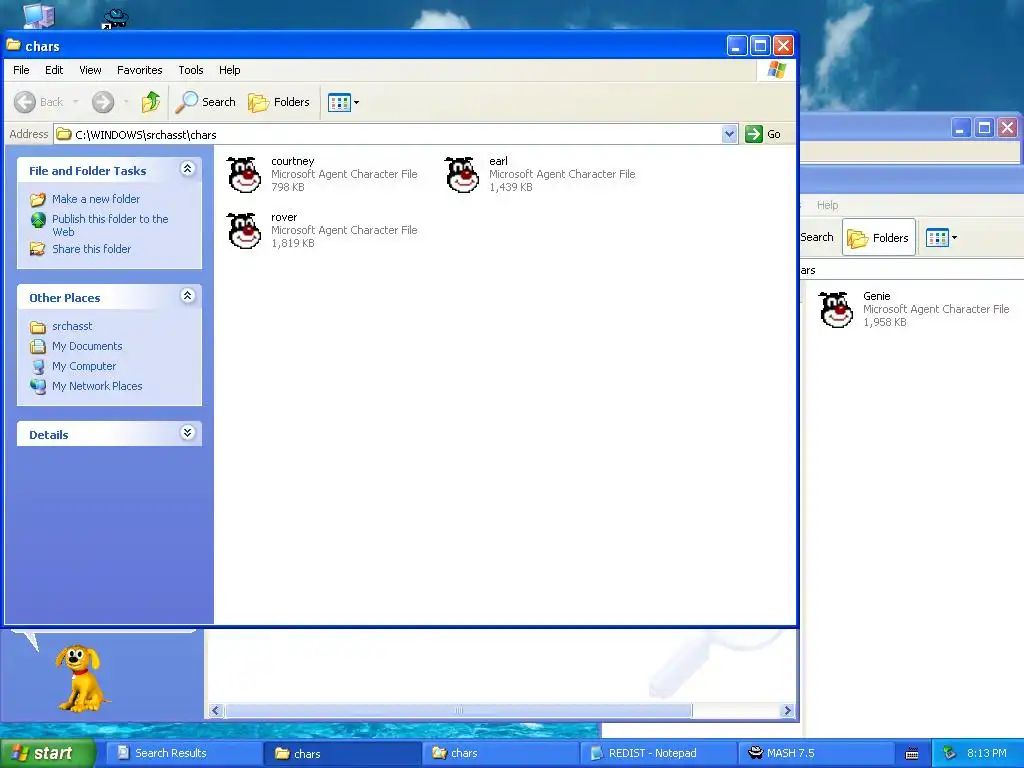Collapse the File and Folder Tasks panel
Image resolution: width=1024 pixels, height=768 pixels.
(x=187, y=169)
